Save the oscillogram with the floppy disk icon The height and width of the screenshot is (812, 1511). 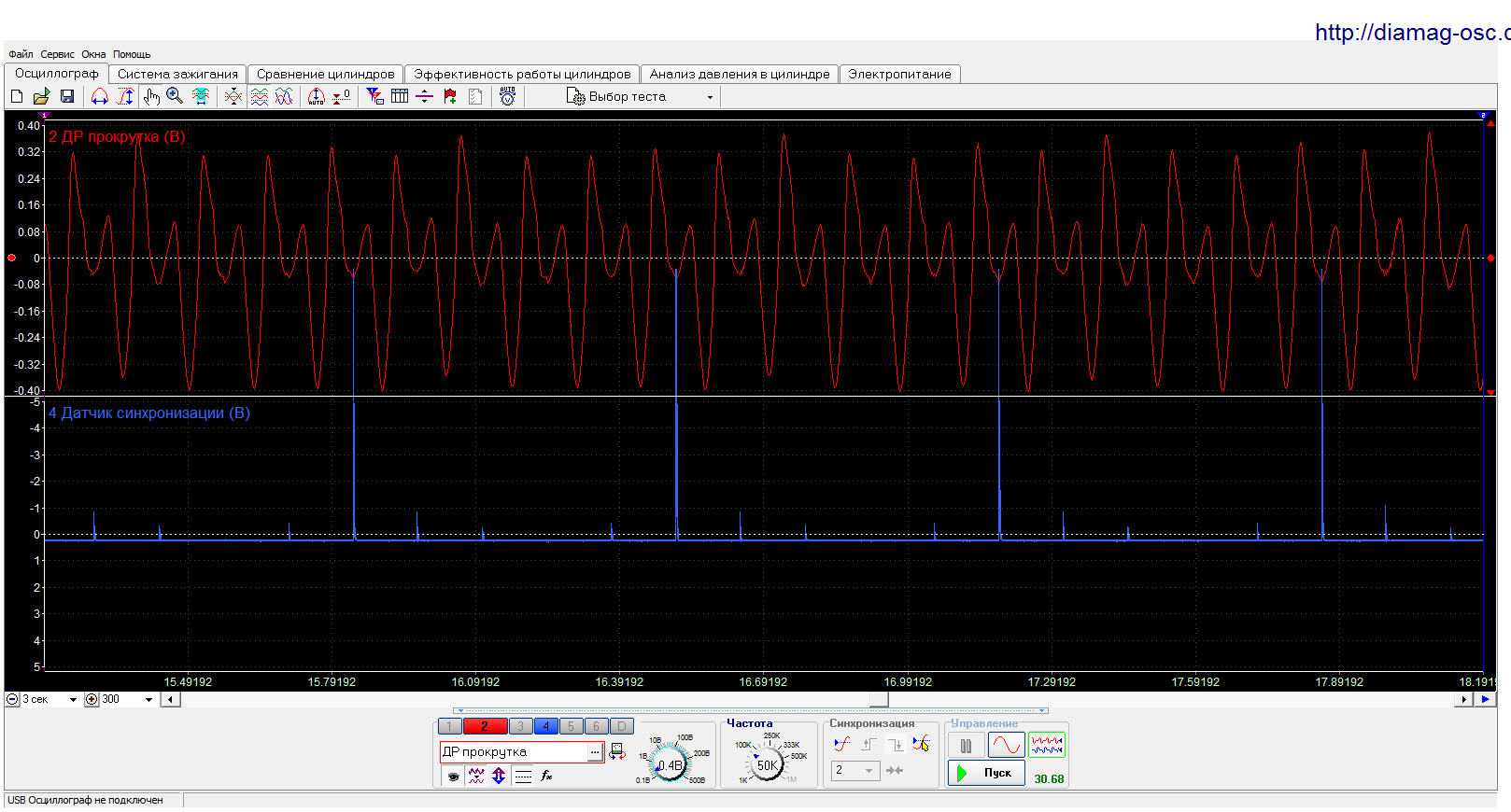point(67,96)
